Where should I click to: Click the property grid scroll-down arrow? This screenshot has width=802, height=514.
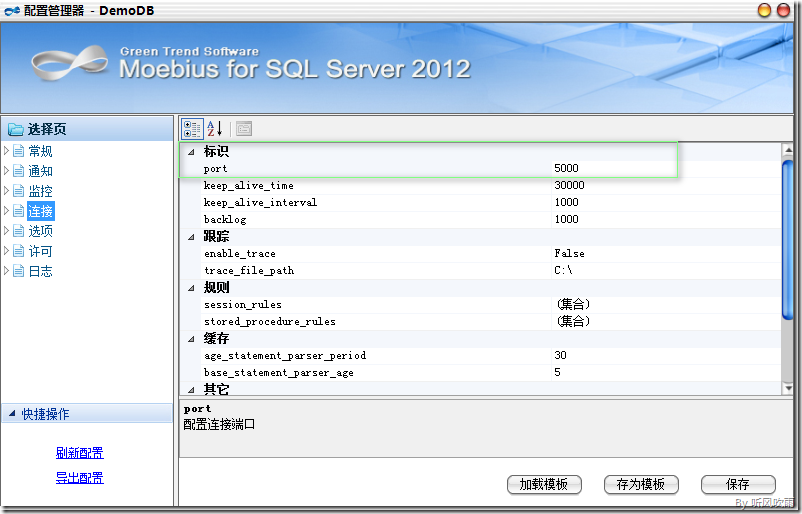tap(788, 388)
